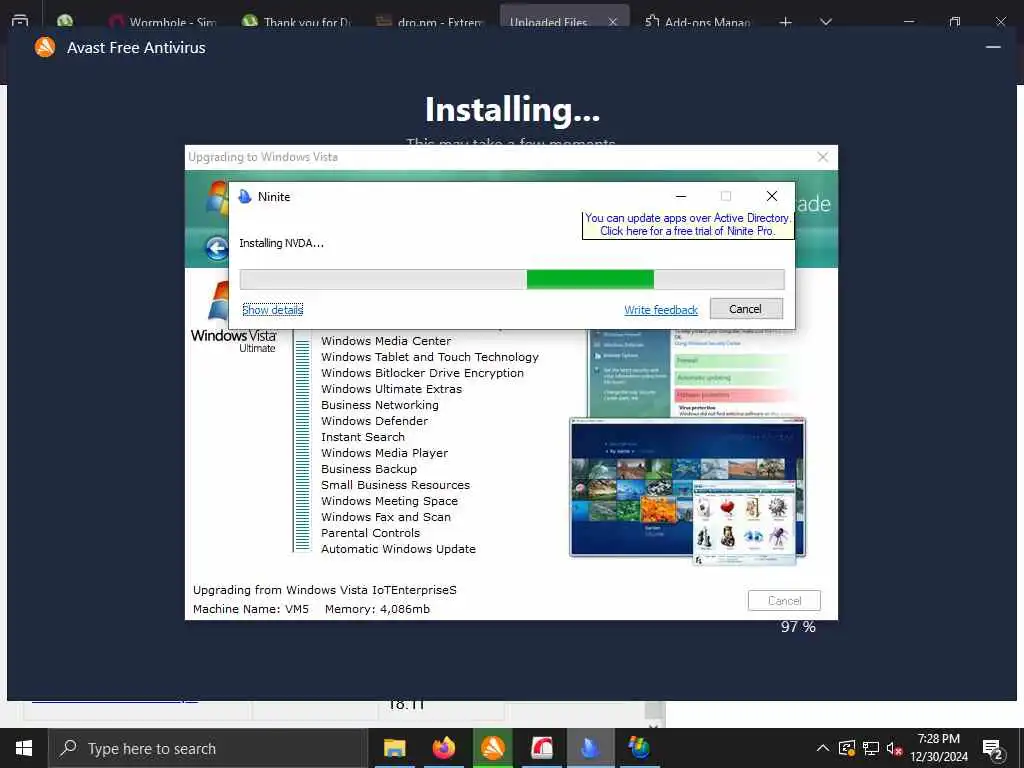1024x768 pixels.
Task: Click the sync/update tray icon
Action: pyautogui.click(x=846, y=748)
